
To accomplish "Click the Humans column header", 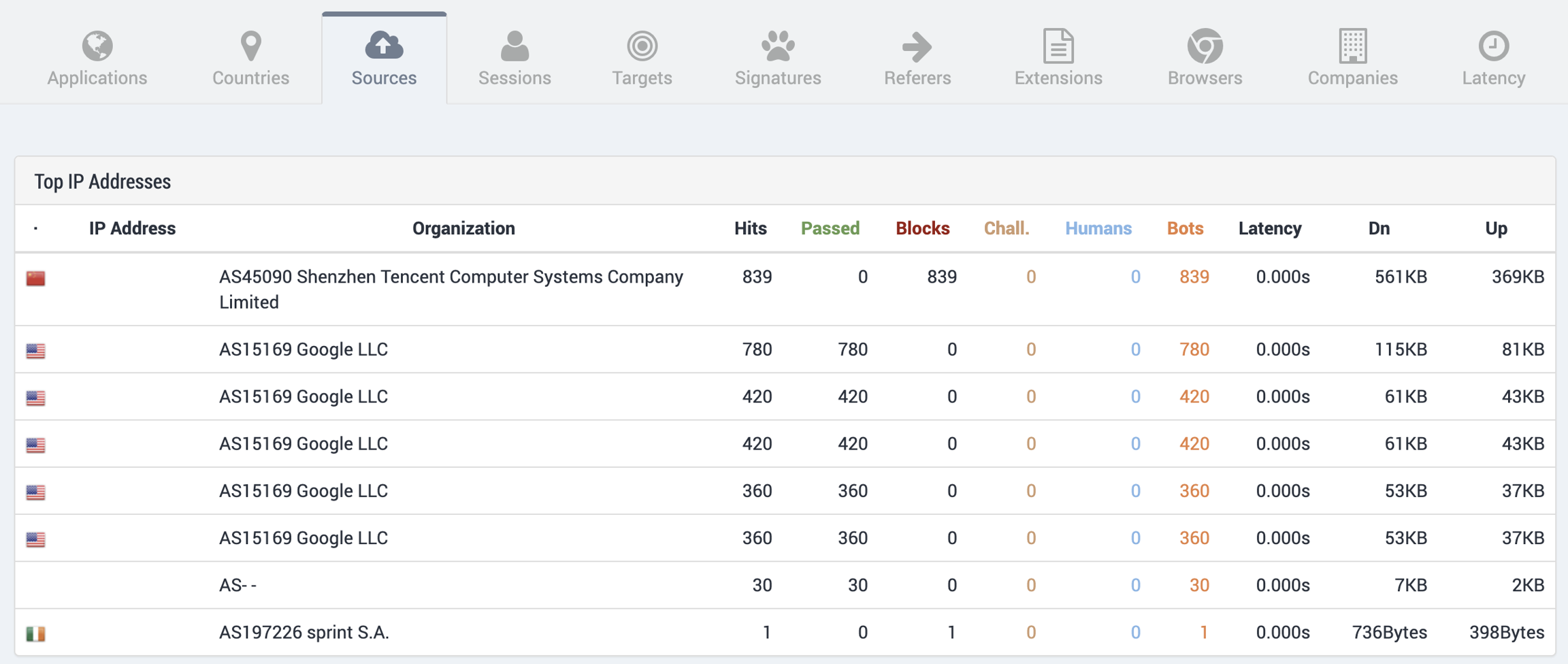I will [x=1098, y=228].
